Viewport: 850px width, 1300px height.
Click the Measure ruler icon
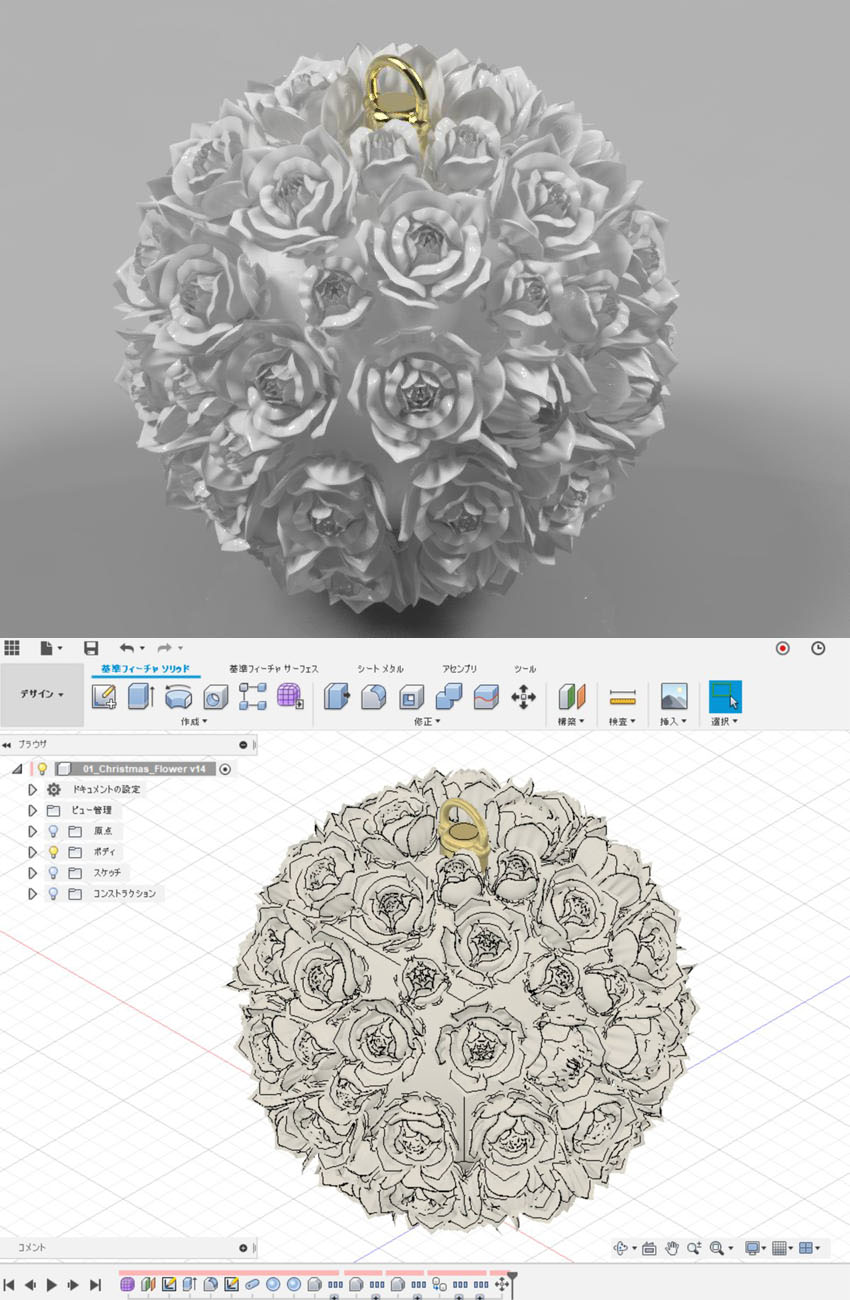click(623, 696)
